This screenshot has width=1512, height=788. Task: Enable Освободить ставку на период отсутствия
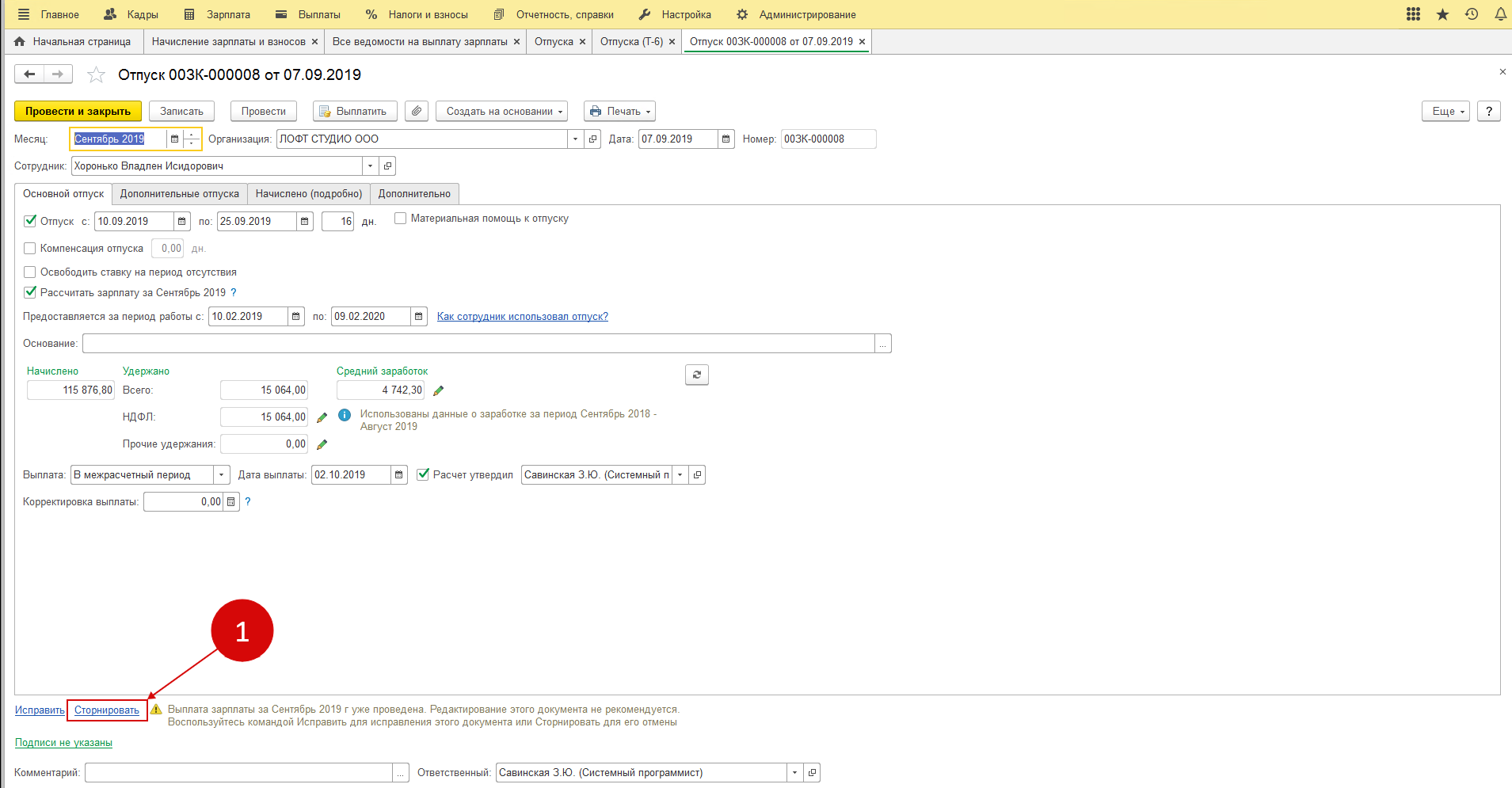[30, 272]
